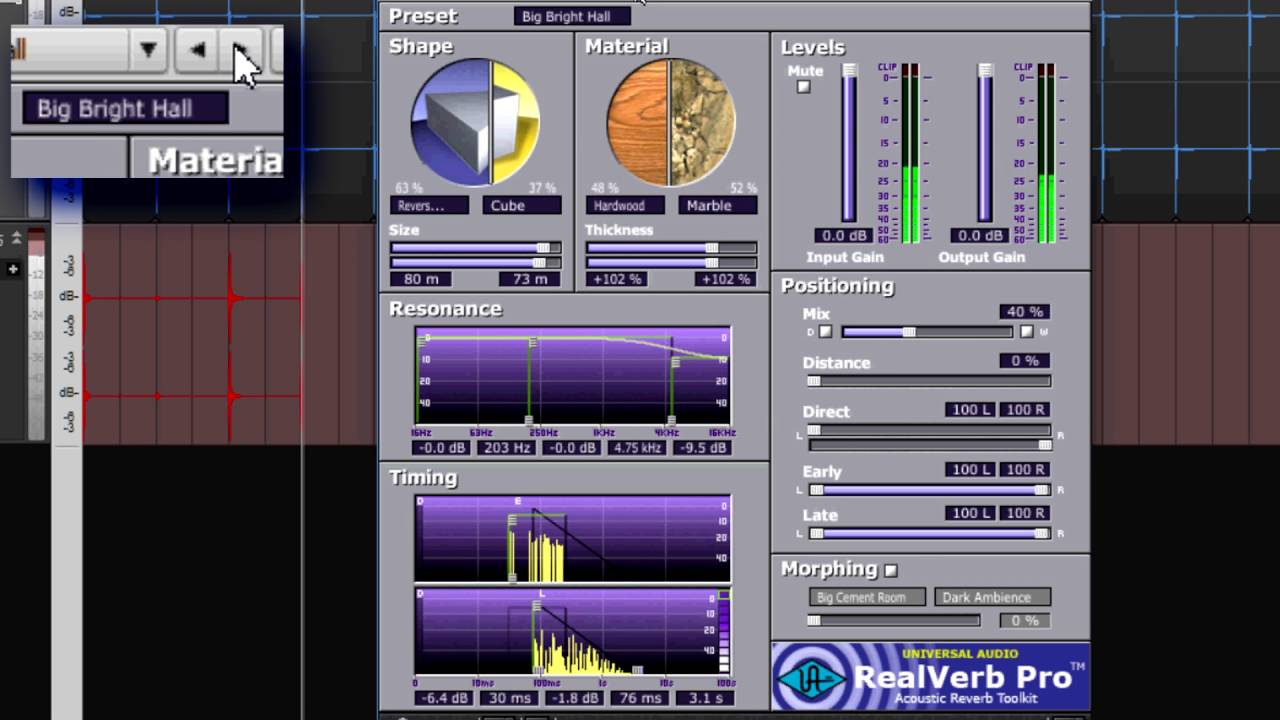Click the Marble Thickness slider handle
Image resolution: width=1280 pixels, height=720 pixels.
click(x=712, y=262)
